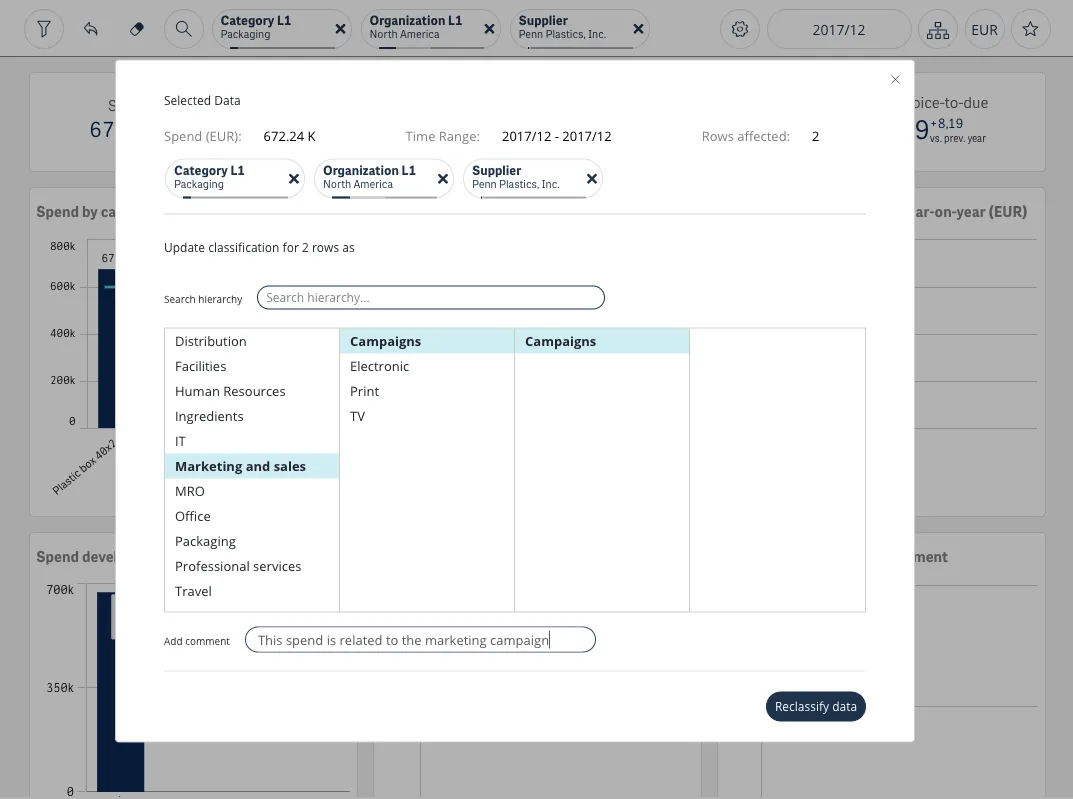Remove Supplier Penn Plastics chip in dialog

(x=592, y=179)
